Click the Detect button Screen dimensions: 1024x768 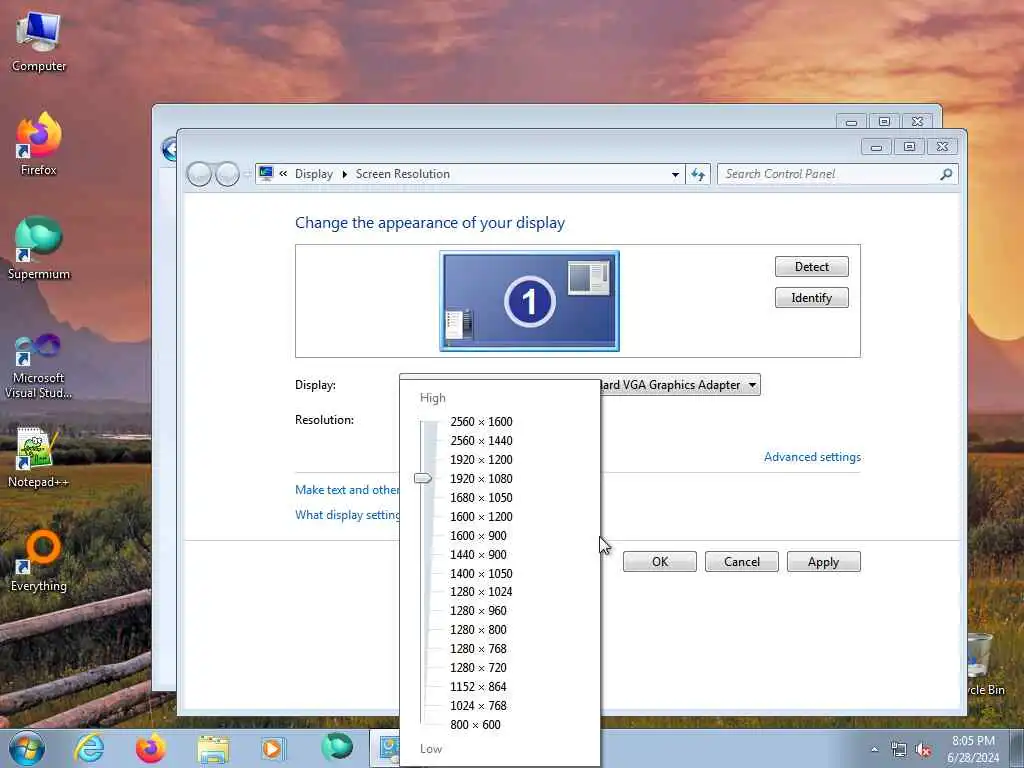pos(812,266)
